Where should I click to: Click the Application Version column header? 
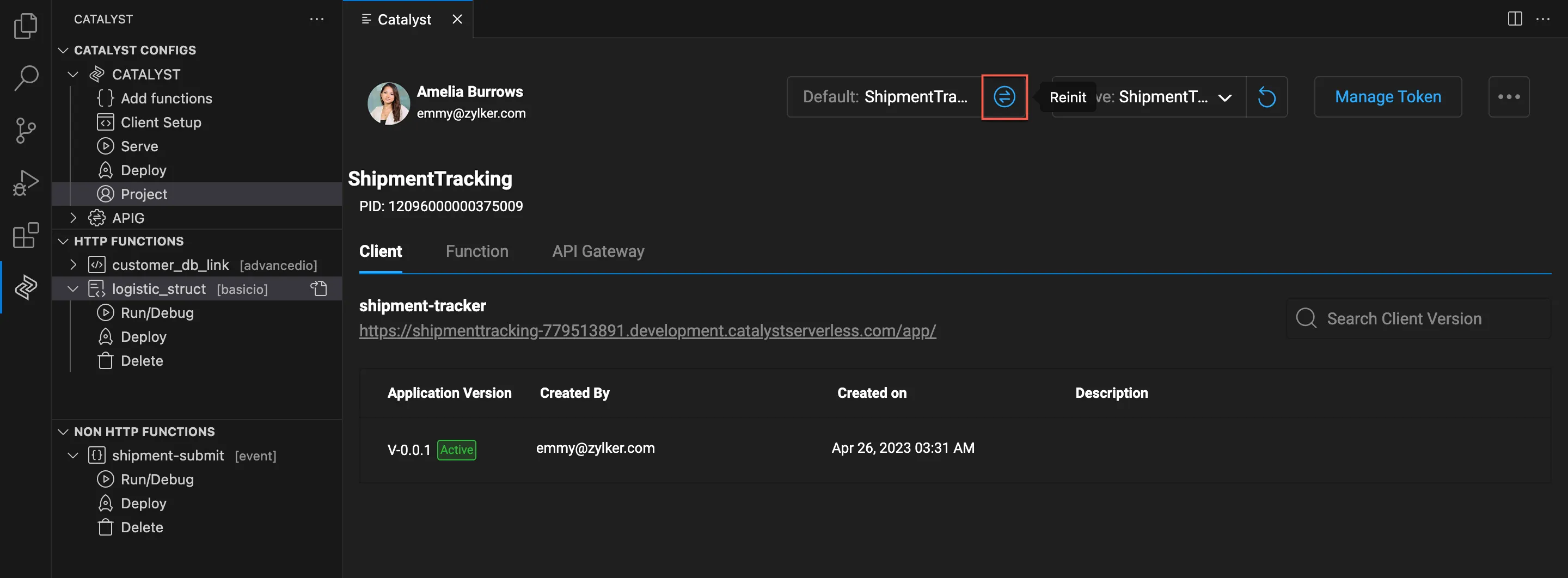click(449, 393)
